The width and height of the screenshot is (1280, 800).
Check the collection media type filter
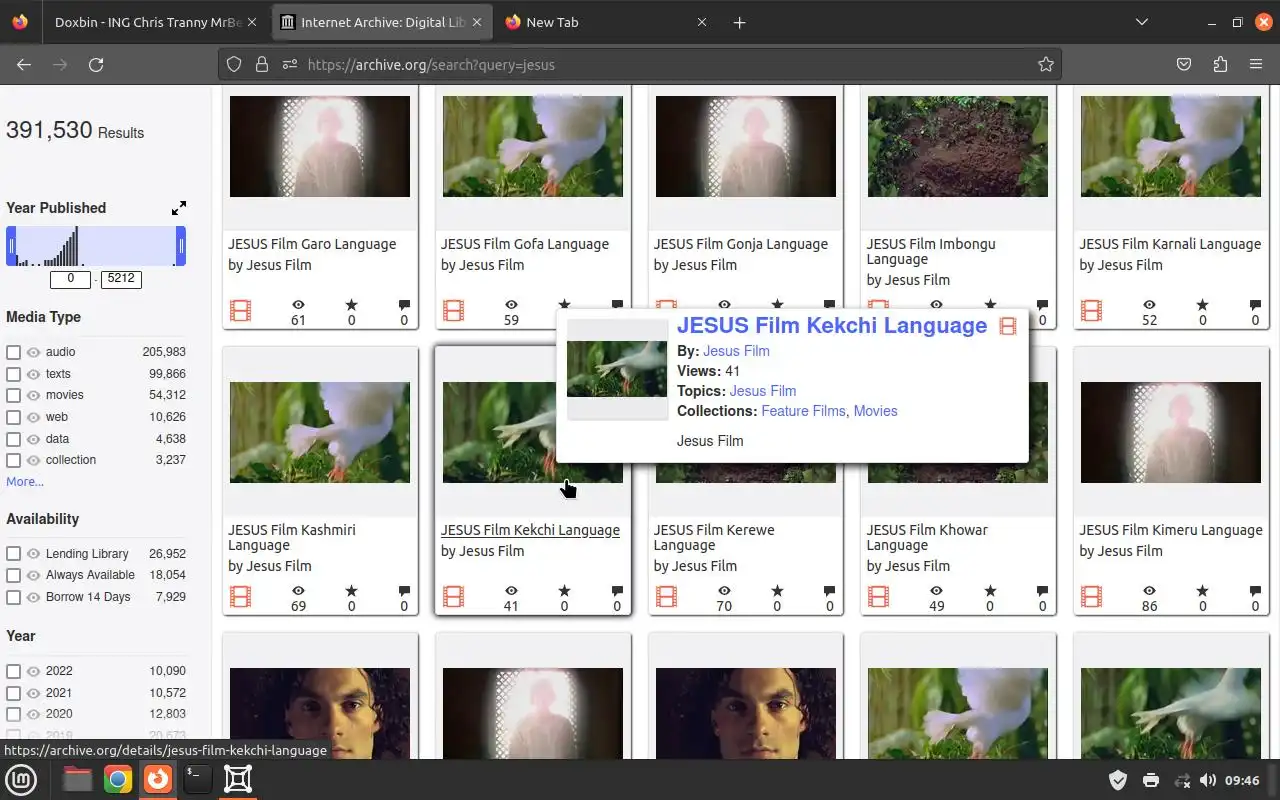13,460
